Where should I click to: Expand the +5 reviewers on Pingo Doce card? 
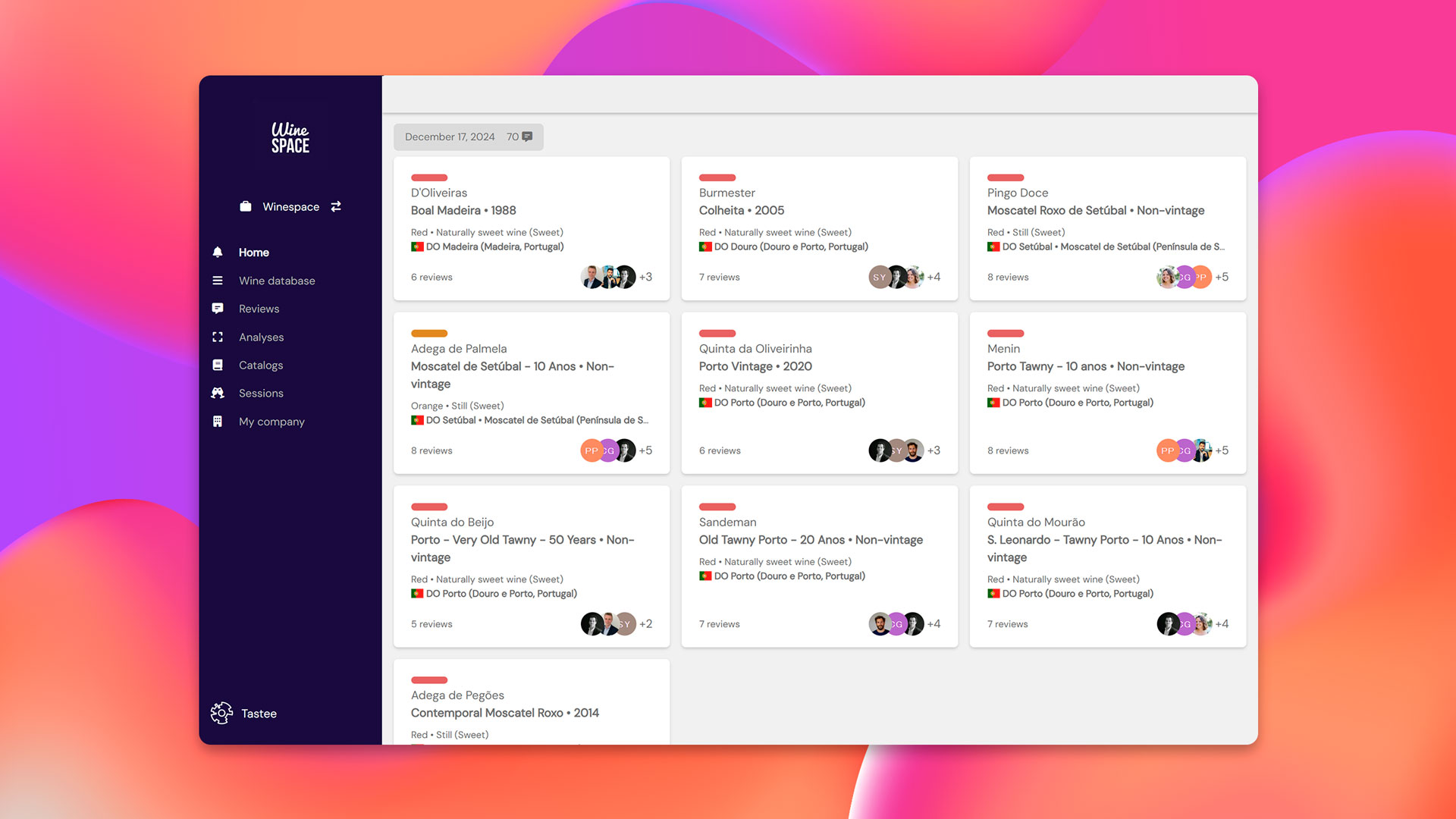1222,277
